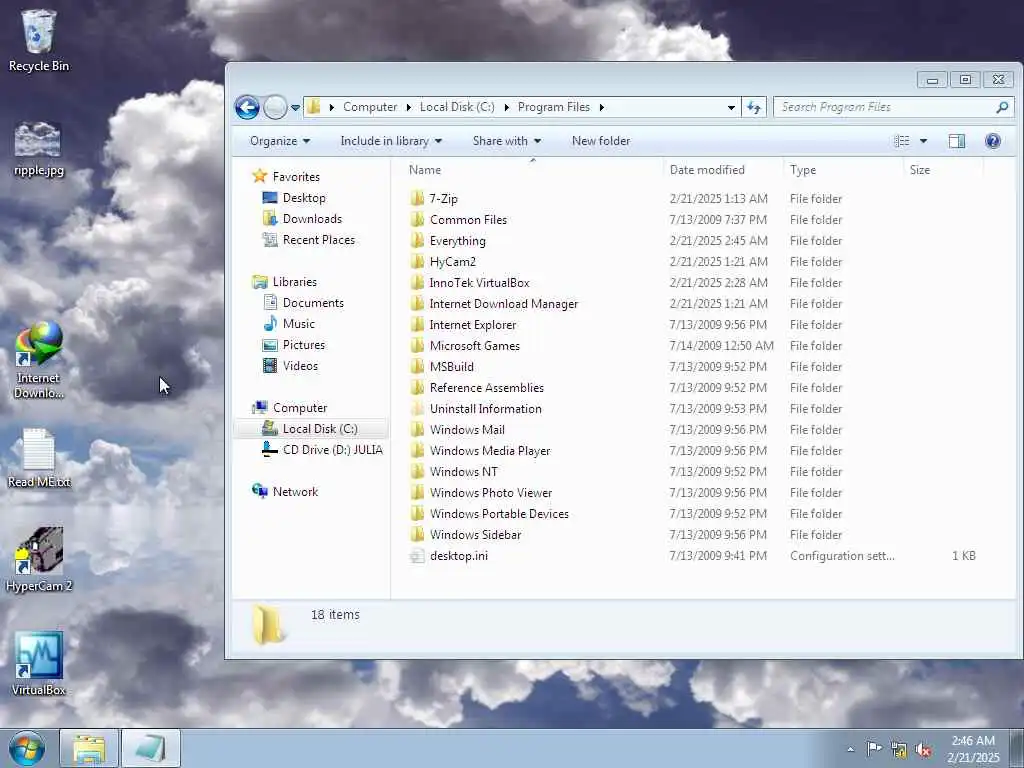Select the desktop.ini file icon
Image resolution: width=1024 pixels, height=768 pixels.
(417, 556)
